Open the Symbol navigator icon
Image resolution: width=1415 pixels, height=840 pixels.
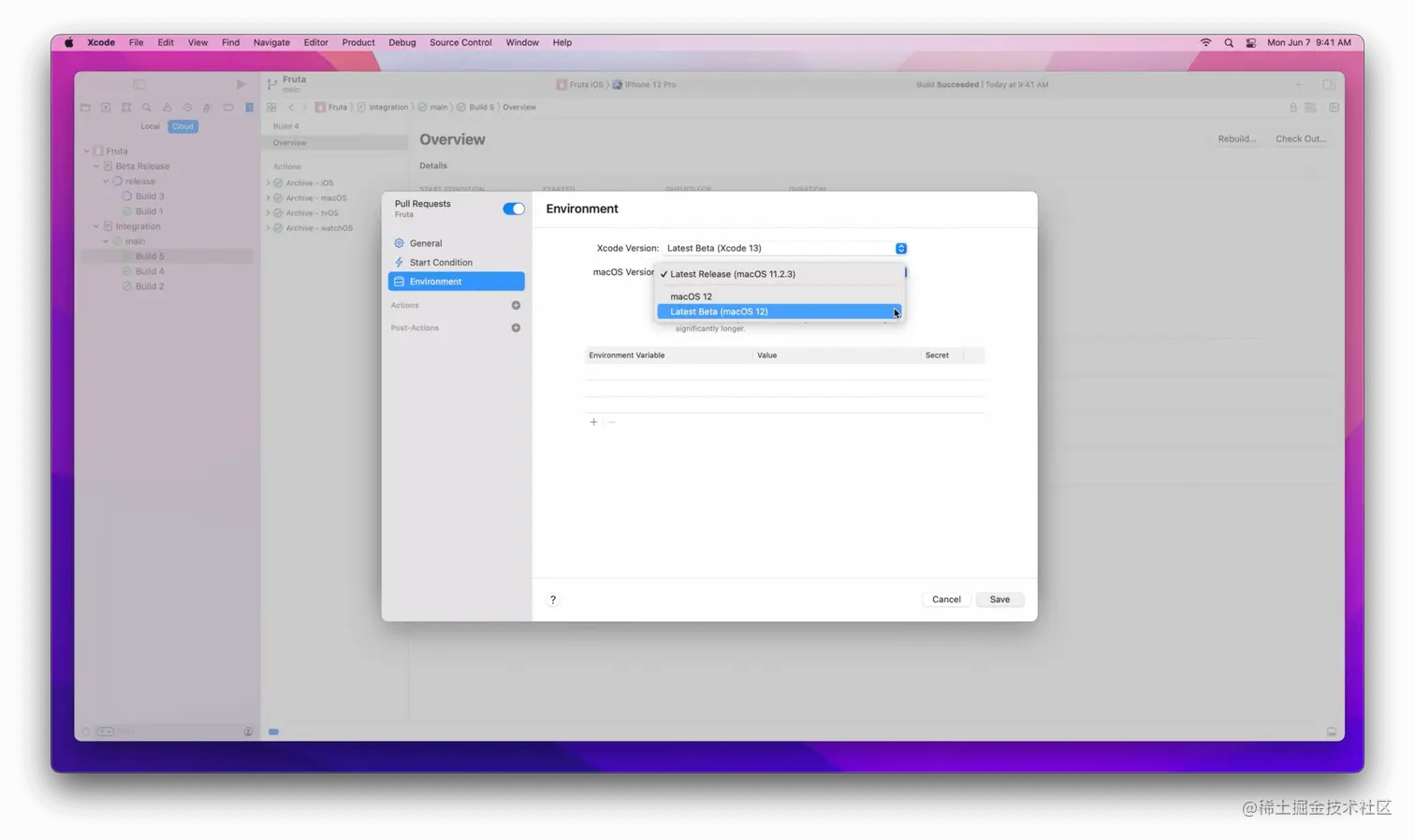pyautogui.click(x=126, y=108)
